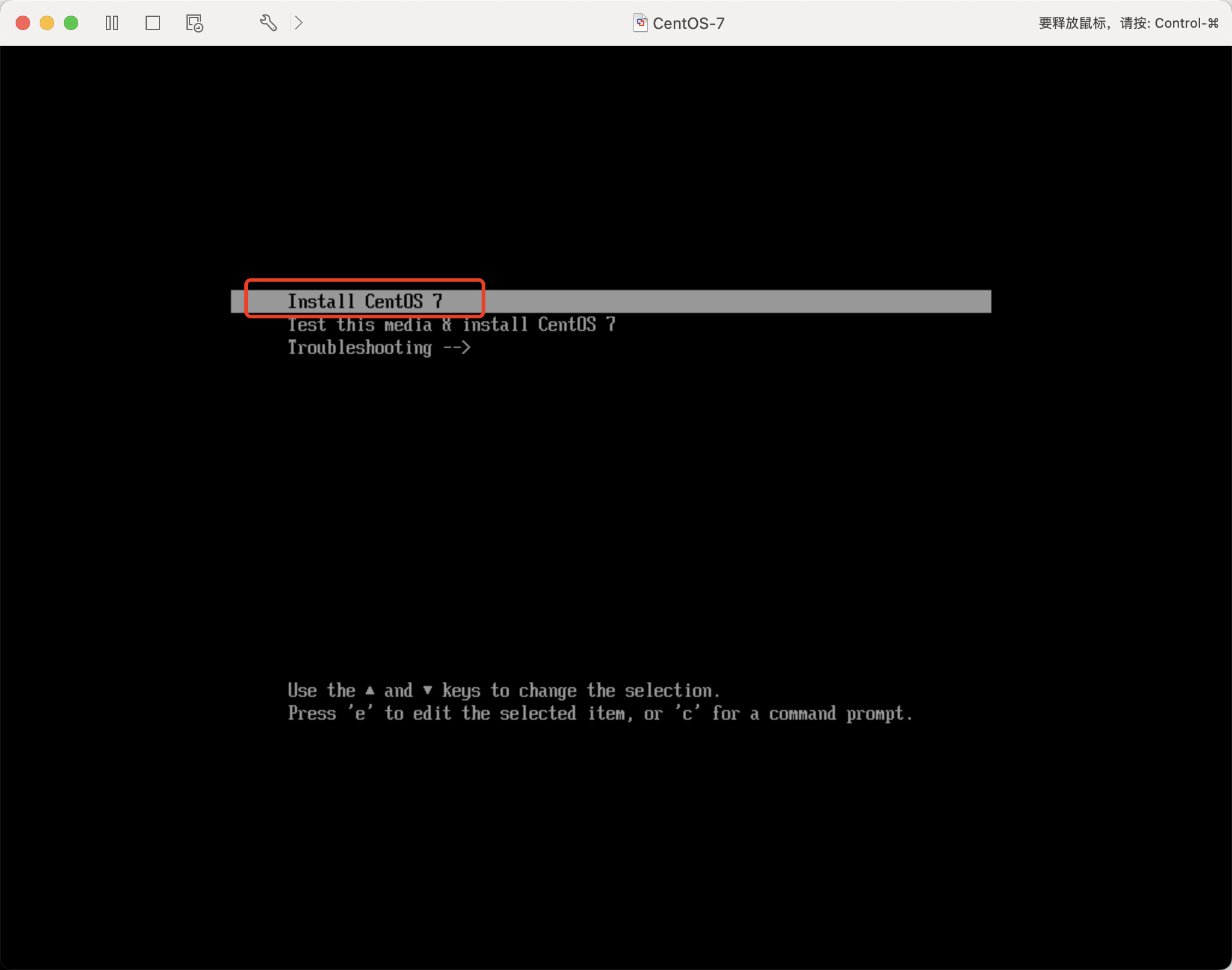
Task: Click the CentOS-7 window title text
Action: point(689,23)
